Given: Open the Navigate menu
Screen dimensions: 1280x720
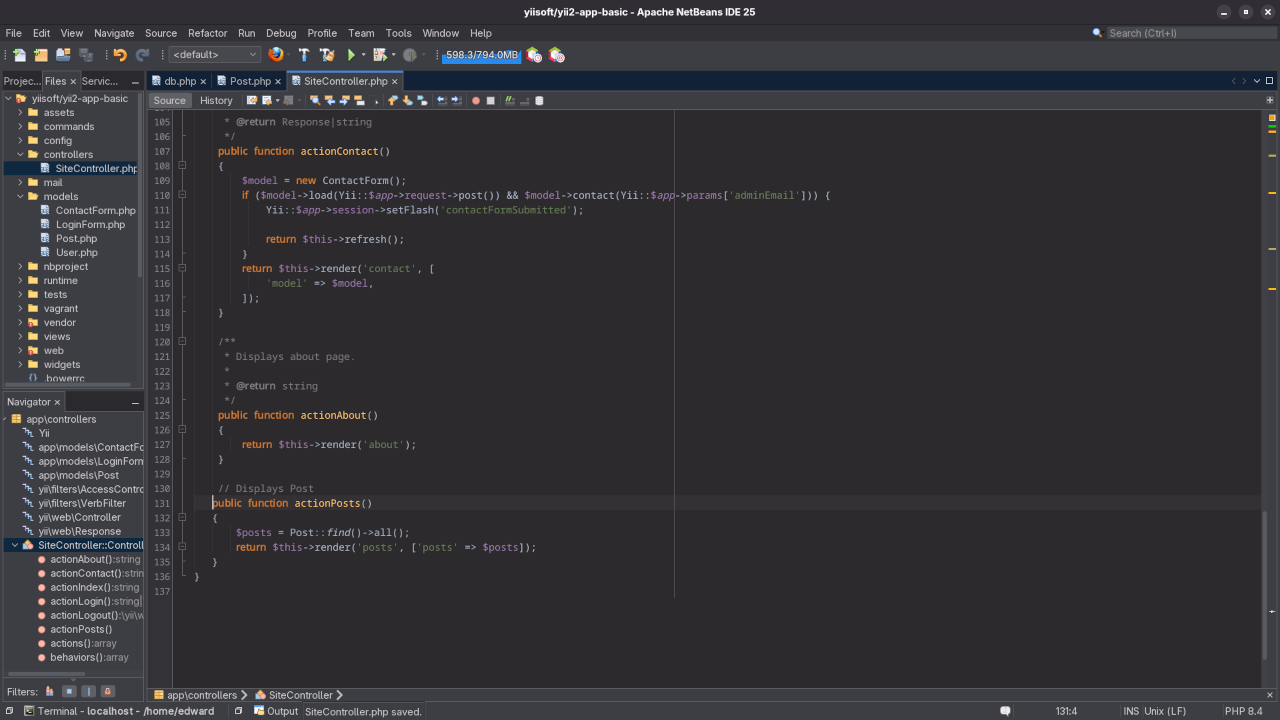Looking at the screenshot, I should pyautogui.click(x=114, y=33).
